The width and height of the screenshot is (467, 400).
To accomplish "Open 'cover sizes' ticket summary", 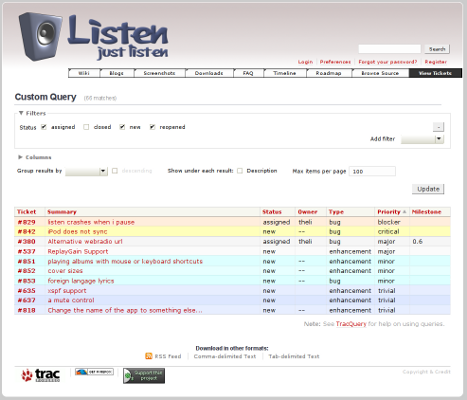I will tap(65, 271).
